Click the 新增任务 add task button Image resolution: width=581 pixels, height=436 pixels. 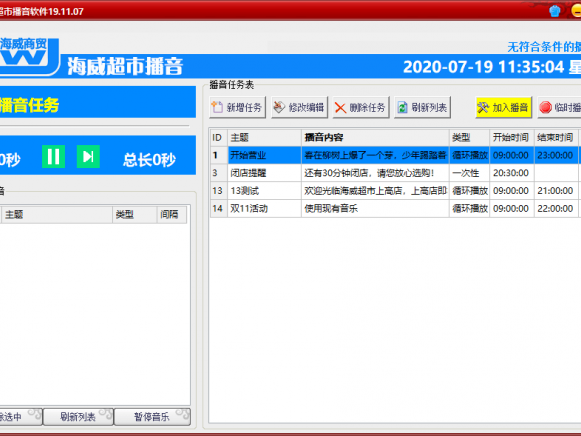point(238,107)
